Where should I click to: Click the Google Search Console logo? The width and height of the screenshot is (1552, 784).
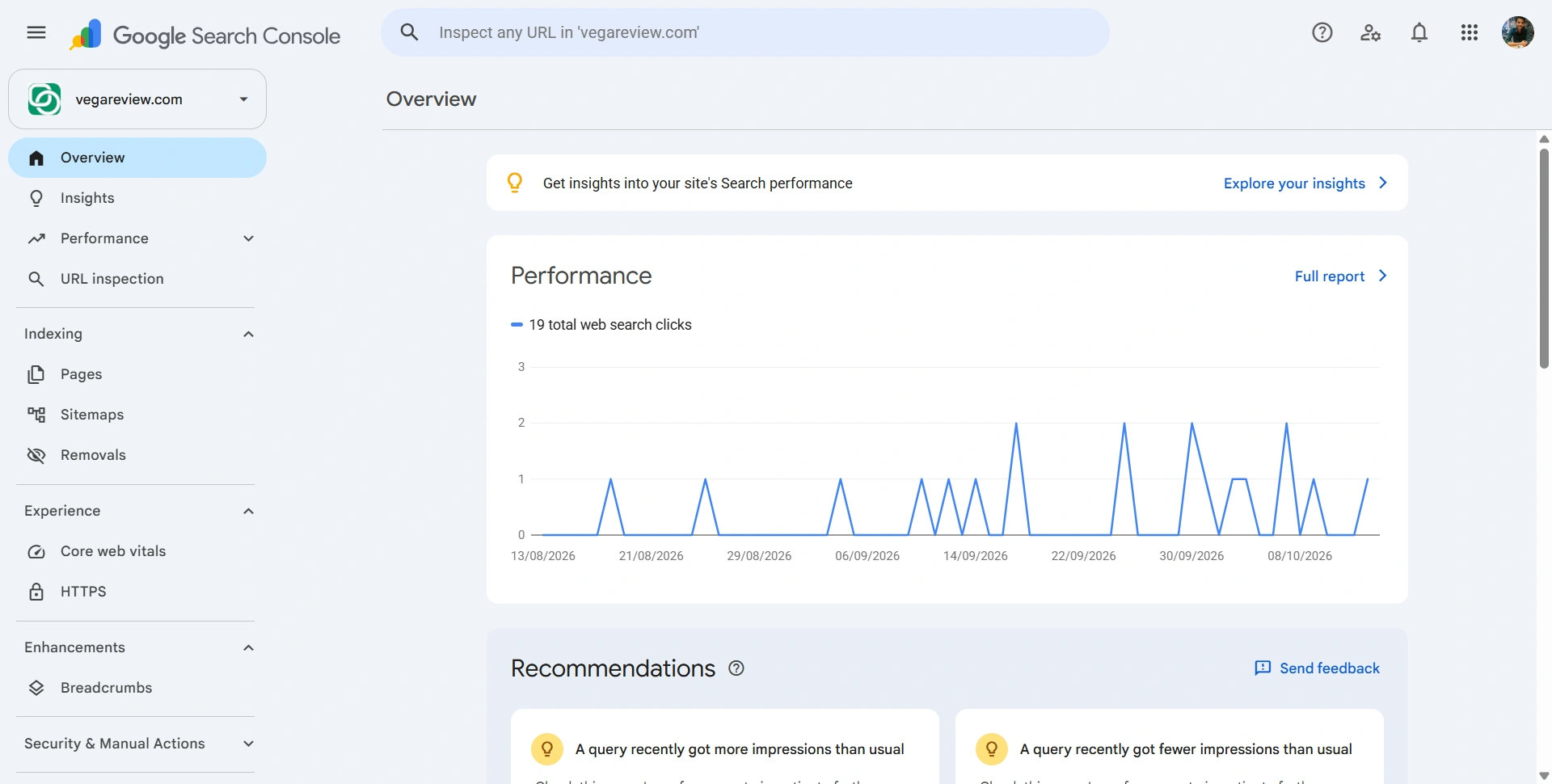205,35
